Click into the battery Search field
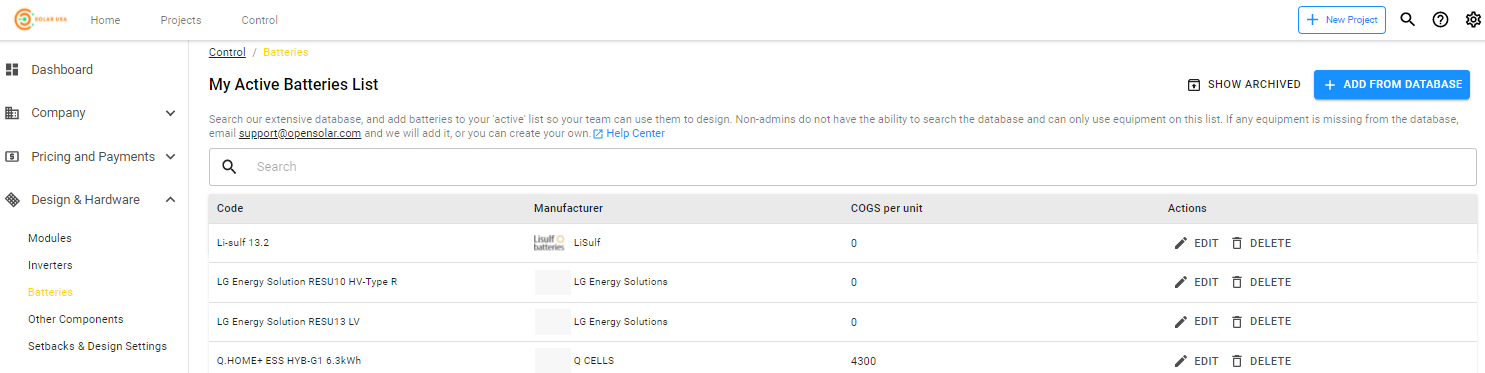Image resolution: width=1485 pixels, height=373 pixels. [x=843, y=167]
